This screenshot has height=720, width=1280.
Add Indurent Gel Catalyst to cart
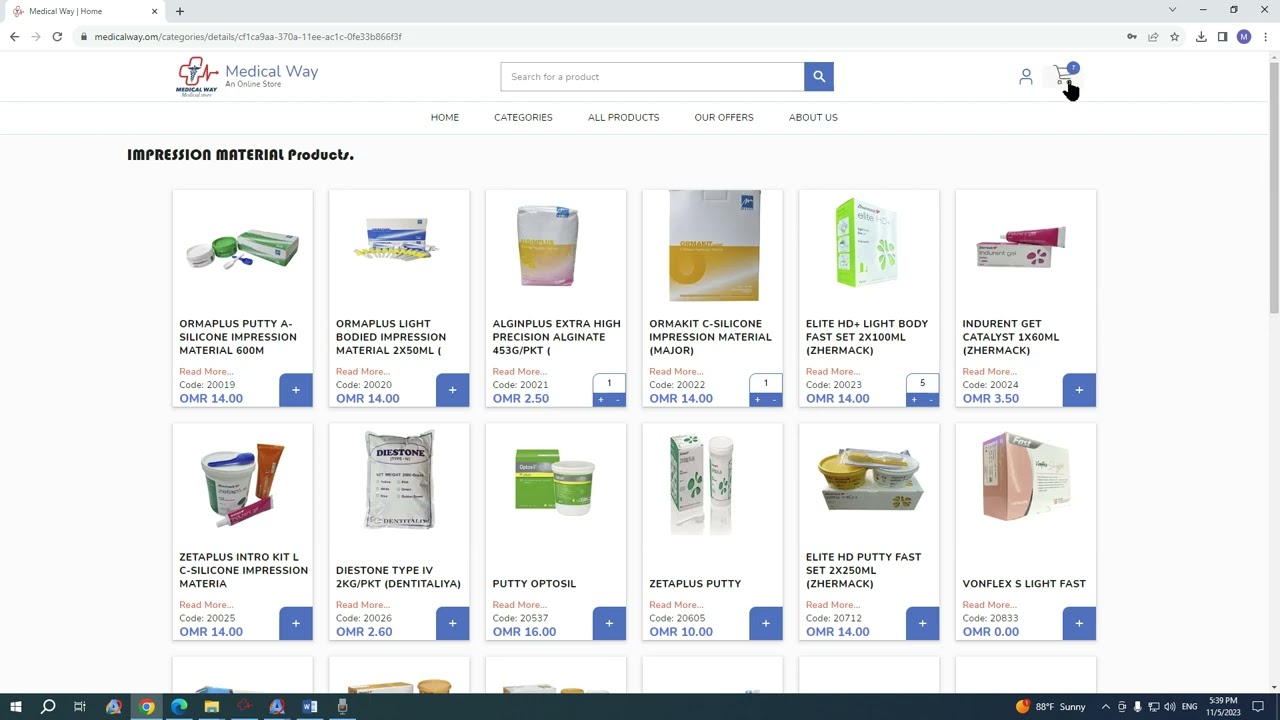(x=1079, y=390)
